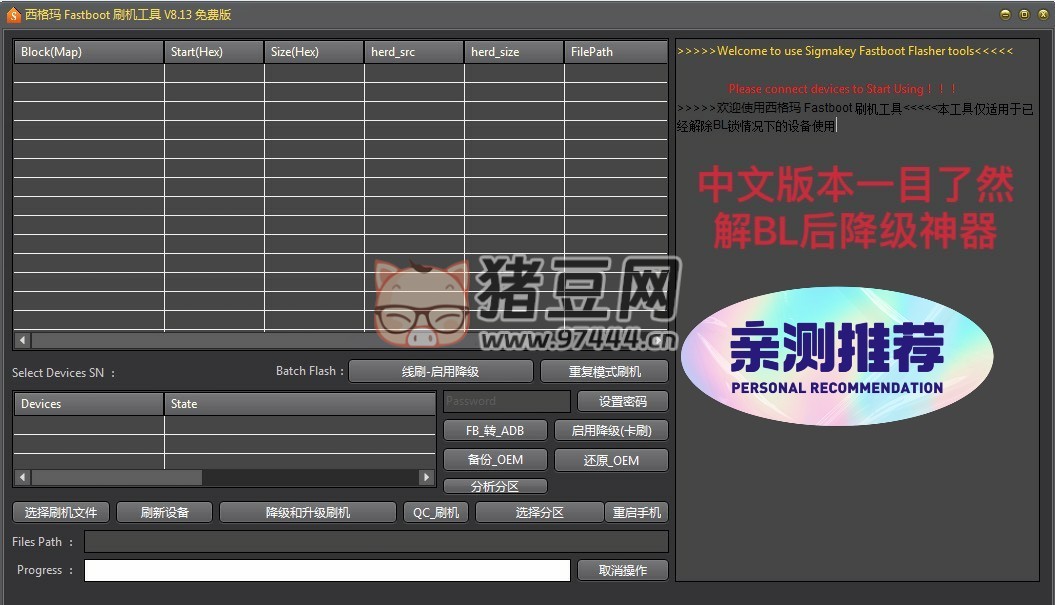Minimize the window via title bar
Viewport: 1055px width, 605px height.
point(1005,14)
